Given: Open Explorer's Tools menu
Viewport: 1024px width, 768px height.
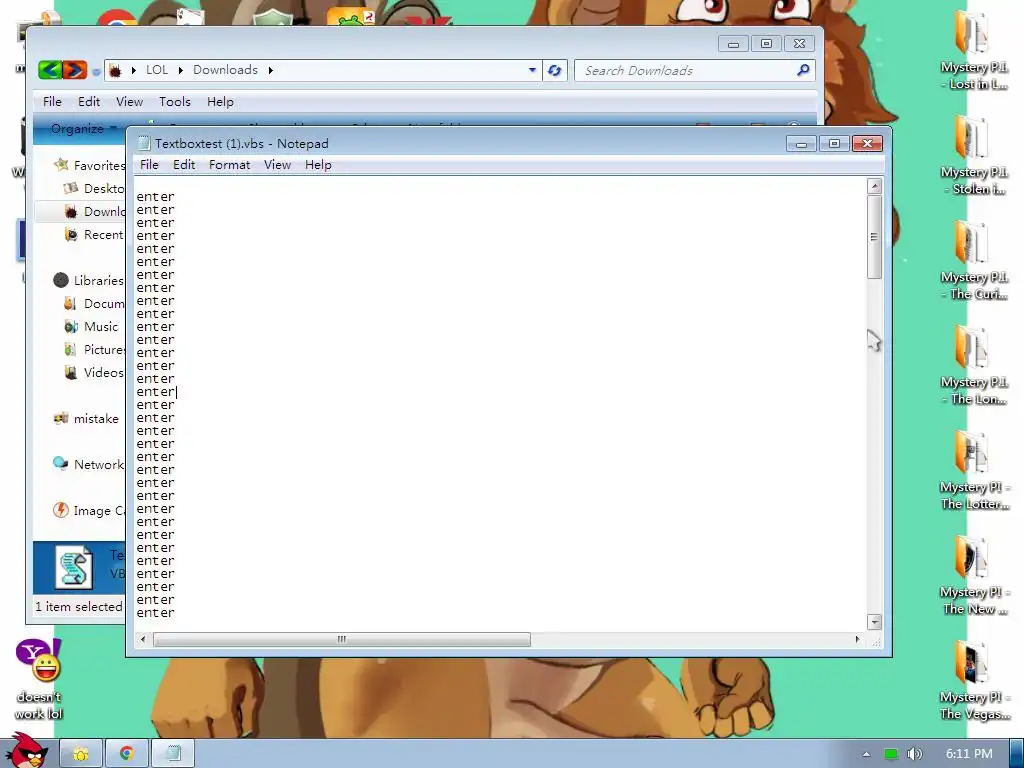Looking at the screenshot, I should click(x=174, y=101).
